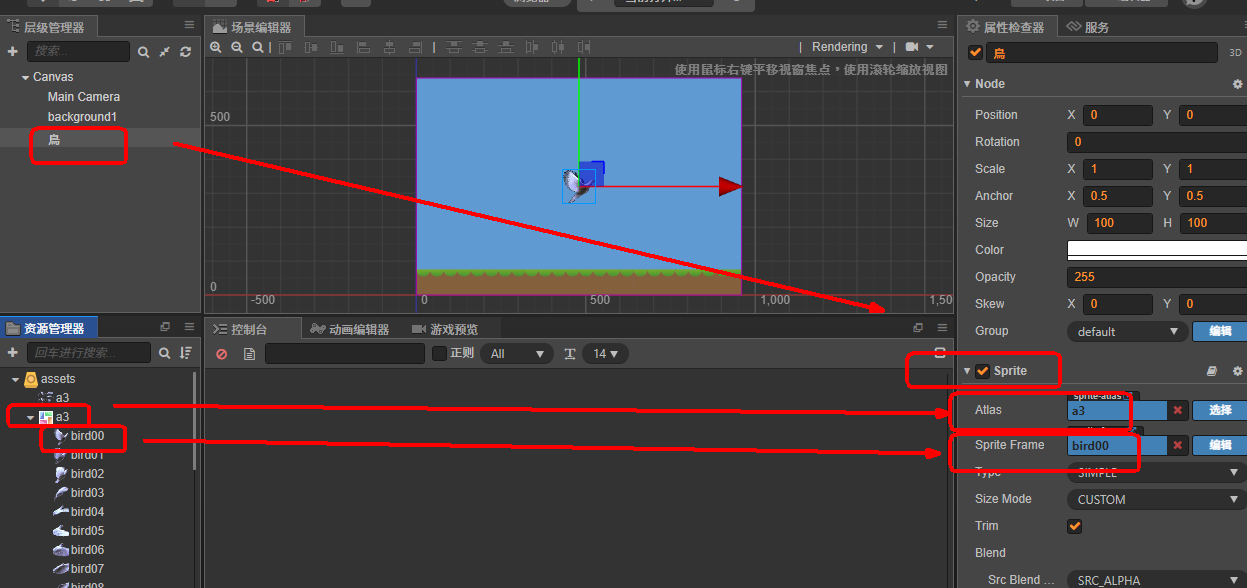The height and width of the screenshot is (588, 1247).
Task: Select the 属性检查器 tab
Action: 1006,27
